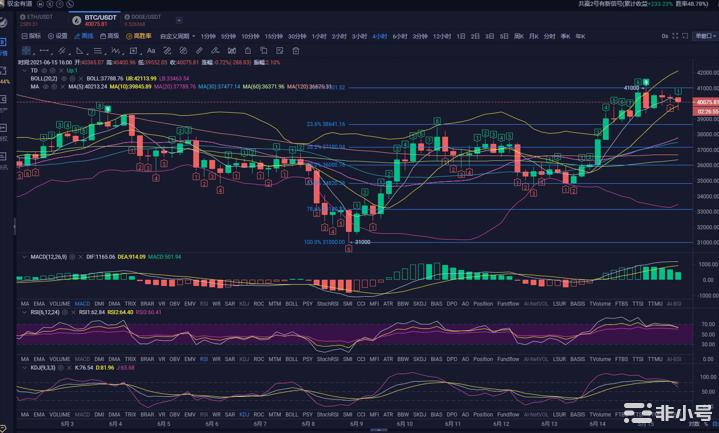Select the rectangle plus drawing tool
719x433 pixels.
[x=133, y=50]
